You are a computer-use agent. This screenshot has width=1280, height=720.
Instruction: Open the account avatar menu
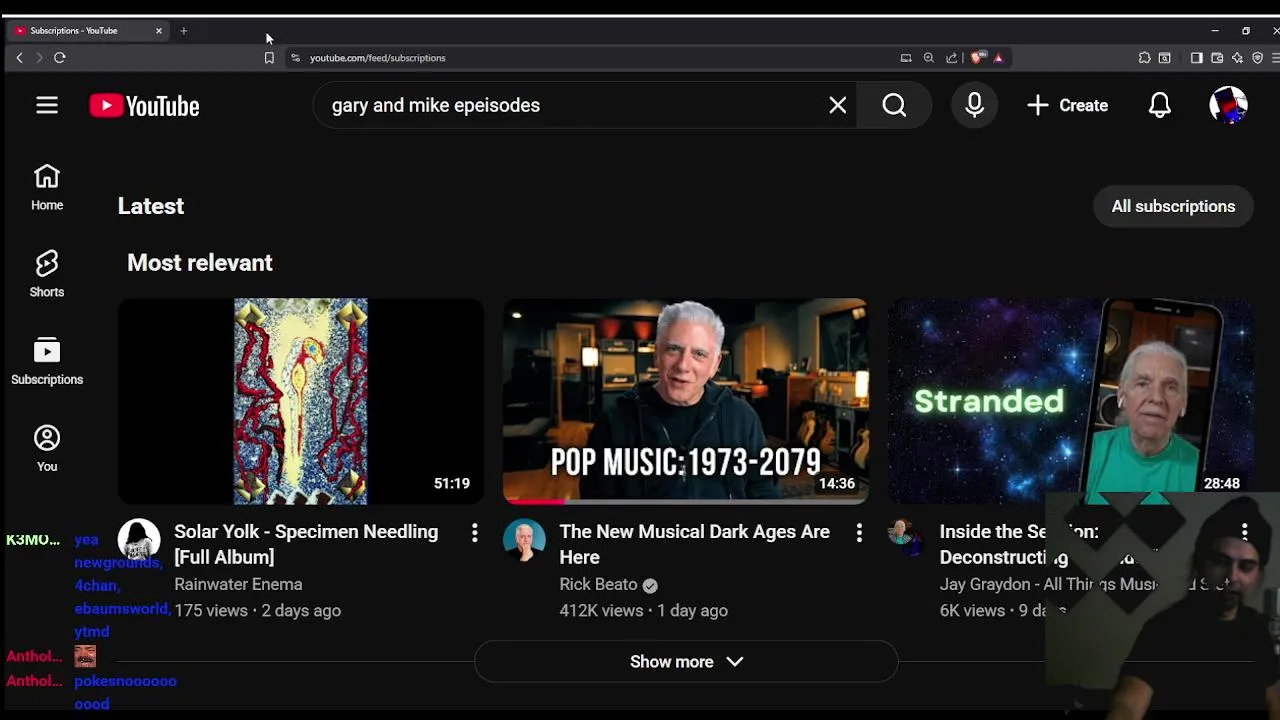tap(1228, 105)
